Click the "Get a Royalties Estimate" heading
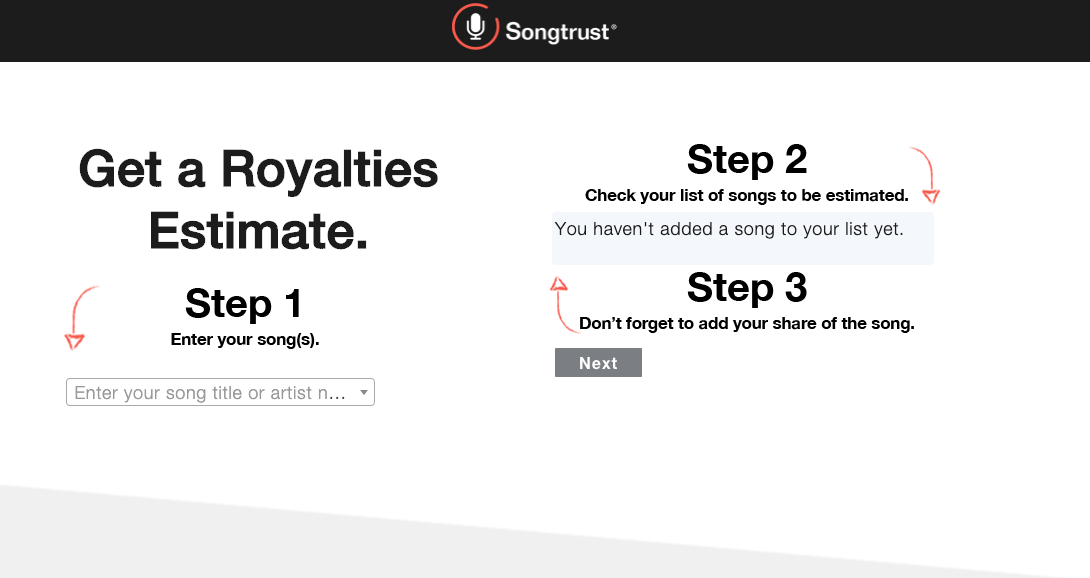The height and width of the screenshot is (578, 1090). click(258, 200)
